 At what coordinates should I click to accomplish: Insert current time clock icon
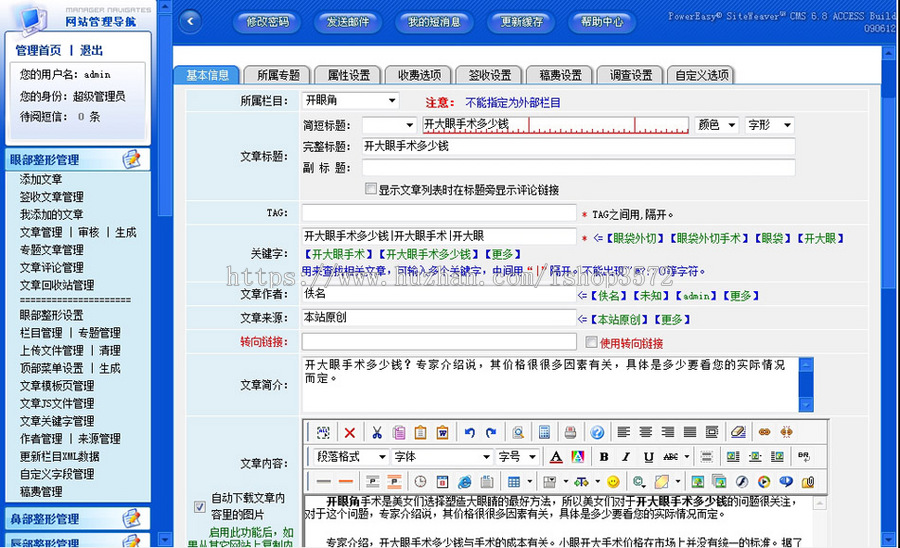tap(420, 481)
